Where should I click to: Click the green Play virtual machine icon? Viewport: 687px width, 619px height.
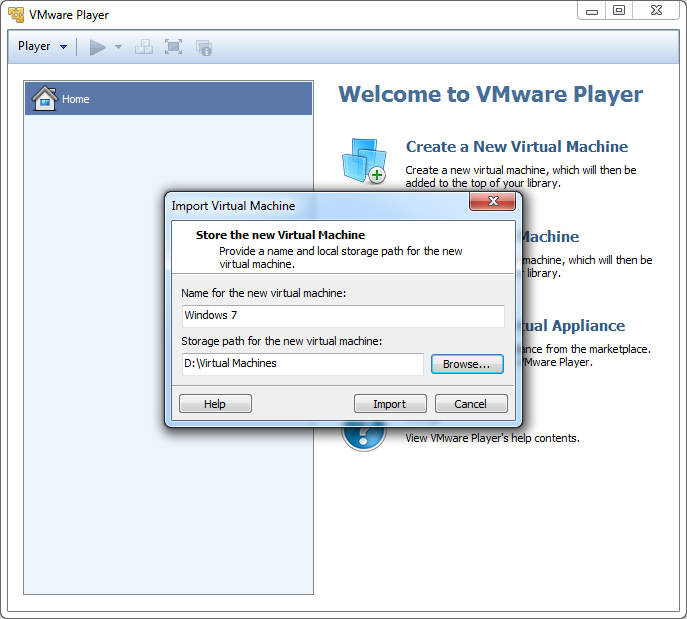coord(97,47)
